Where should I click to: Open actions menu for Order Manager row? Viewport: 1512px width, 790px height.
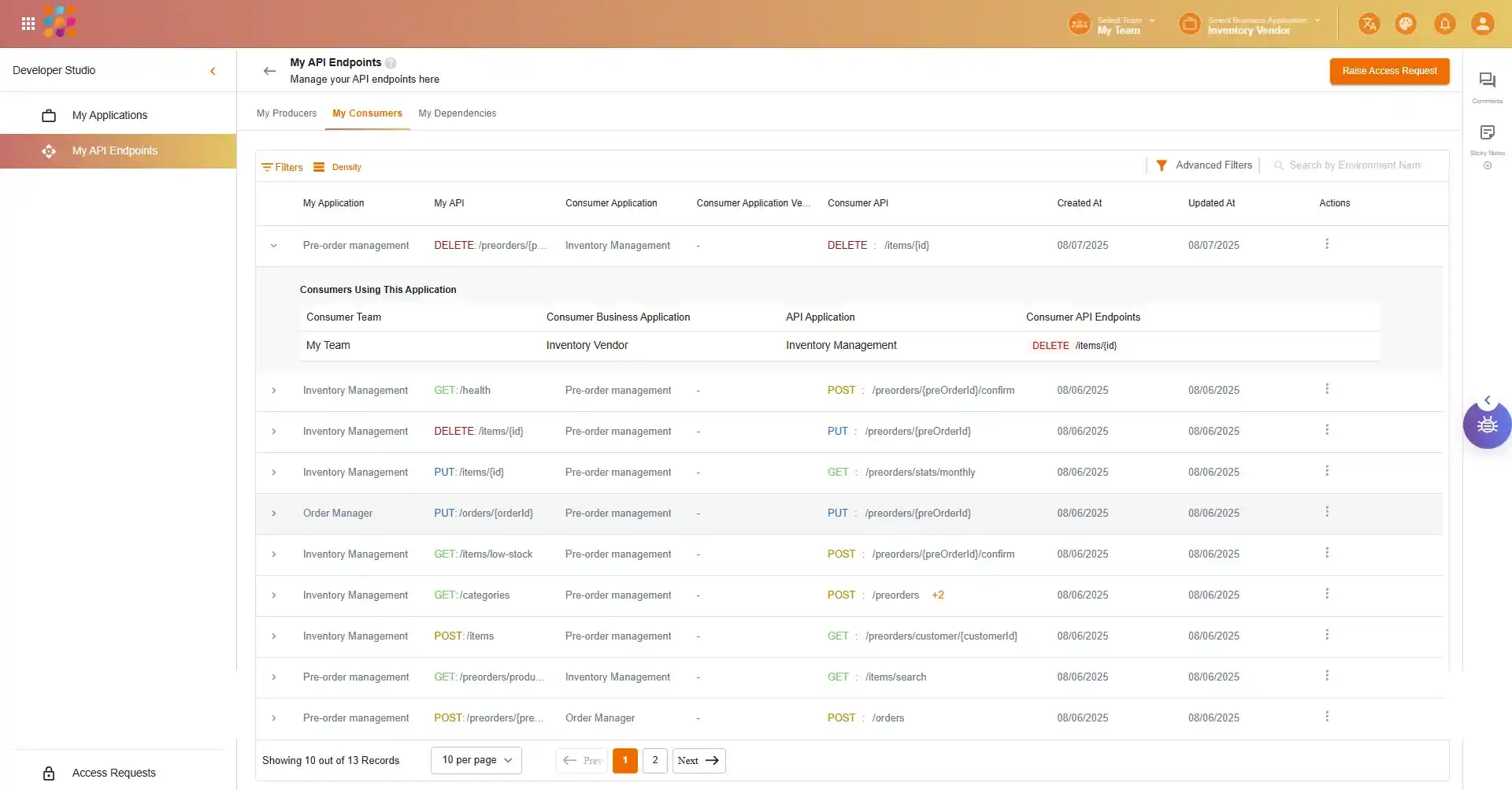(1327, 512)
